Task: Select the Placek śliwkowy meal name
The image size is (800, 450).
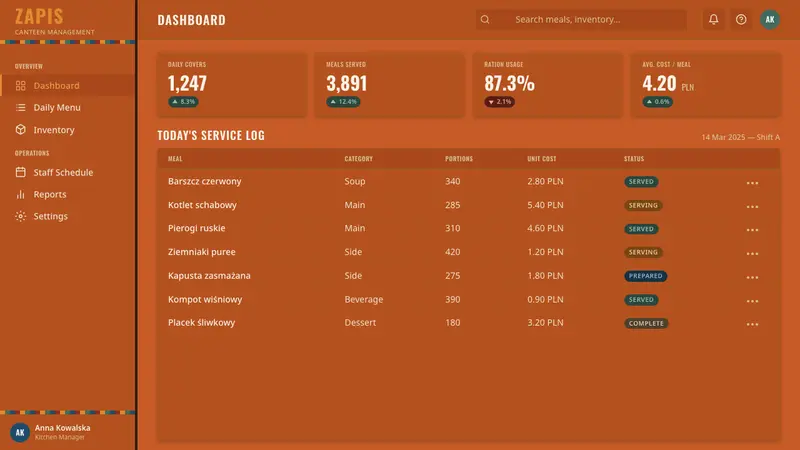Action: (x=202, y=322)
